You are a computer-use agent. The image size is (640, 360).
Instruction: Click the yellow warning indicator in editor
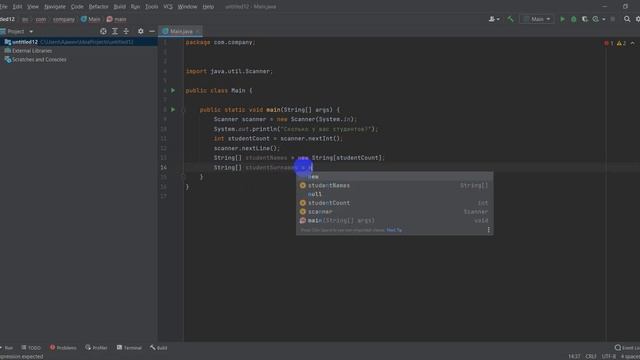[x=621, y=43]
